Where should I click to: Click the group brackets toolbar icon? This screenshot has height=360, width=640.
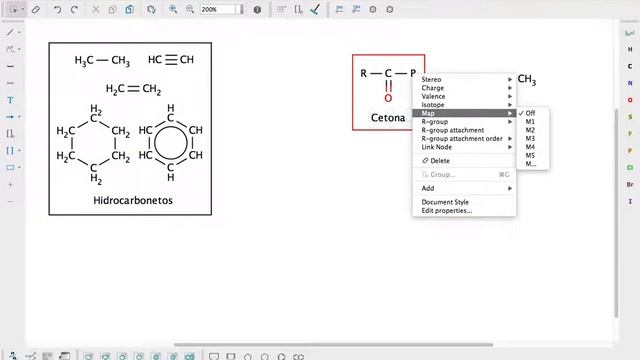coord(298,9)
